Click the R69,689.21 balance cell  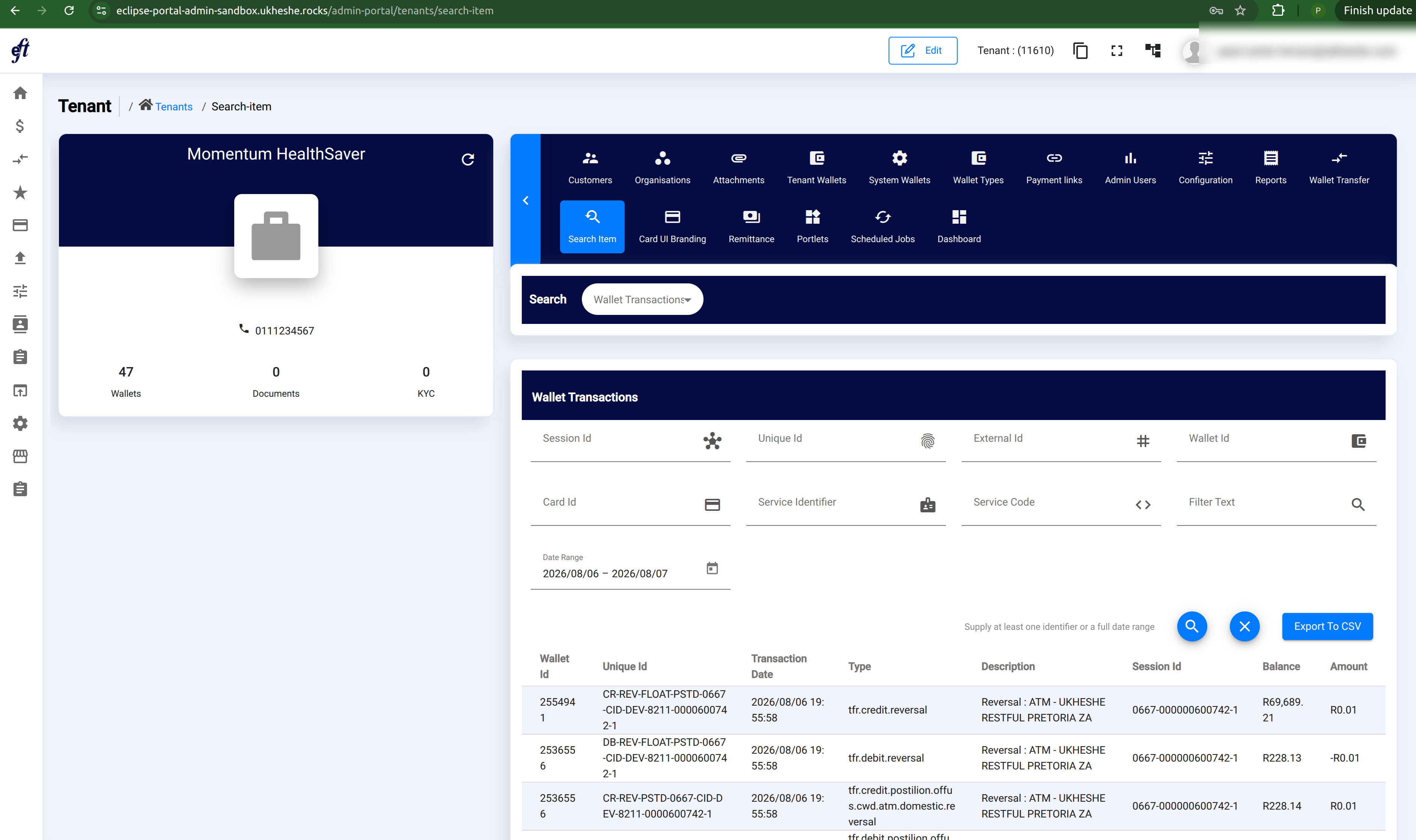point(1282,710)
